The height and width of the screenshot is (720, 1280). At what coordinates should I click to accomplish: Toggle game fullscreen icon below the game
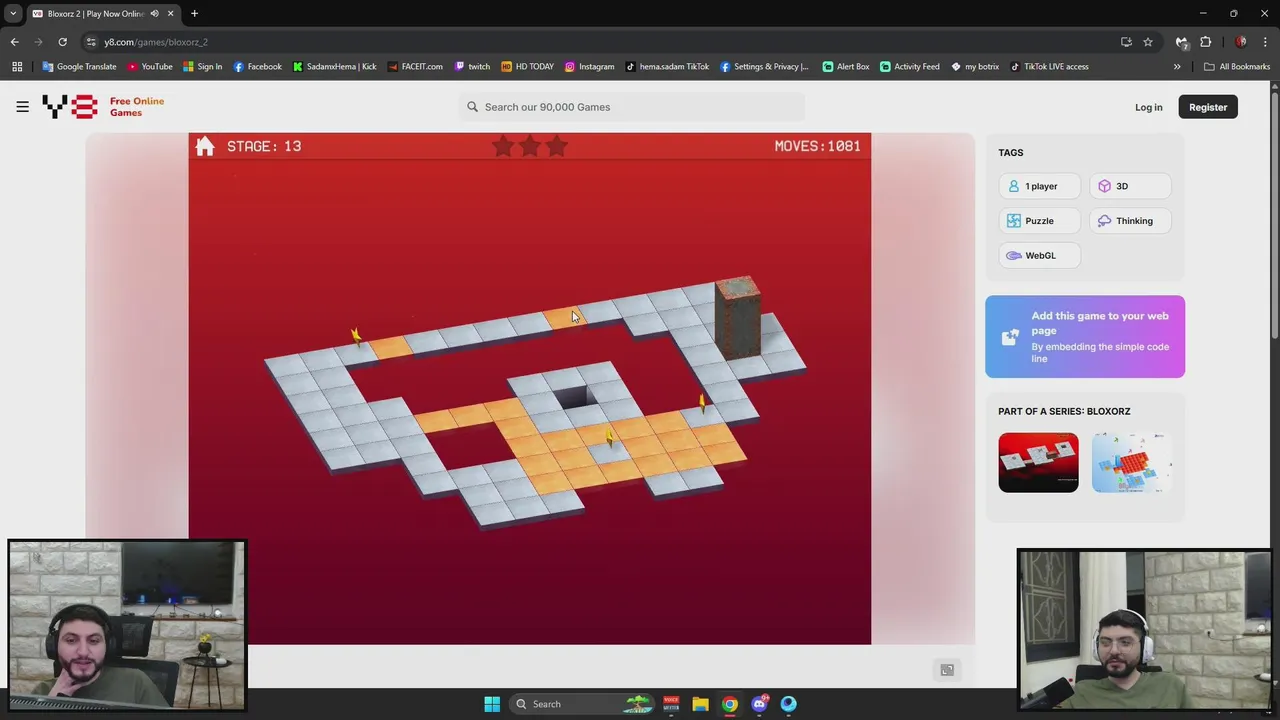[947, 670]
